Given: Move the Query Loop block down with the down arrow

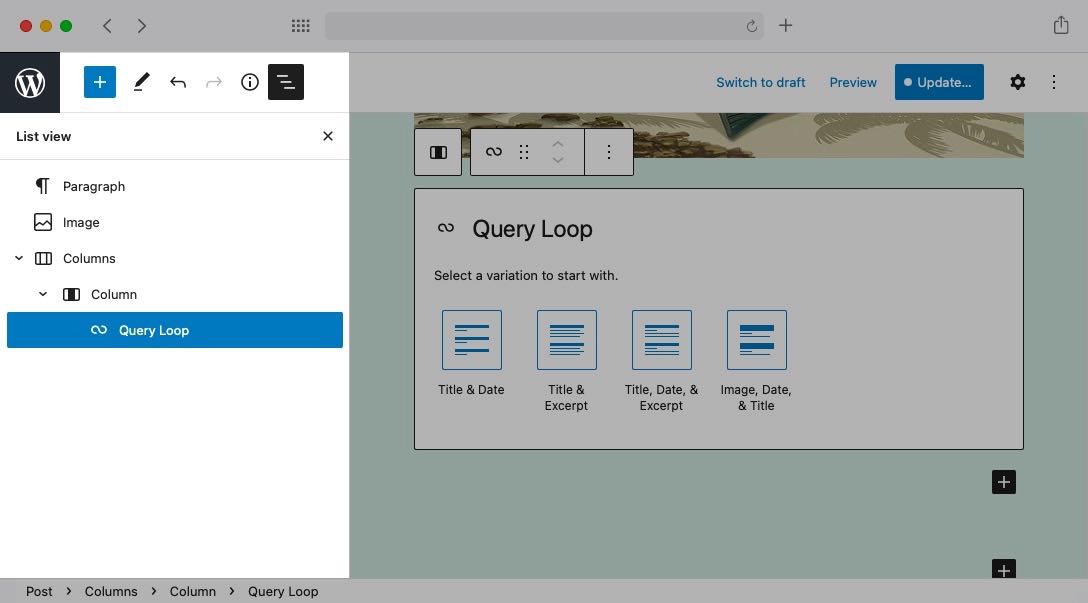Looking at the screenshot, I should (x=557, y=159).
